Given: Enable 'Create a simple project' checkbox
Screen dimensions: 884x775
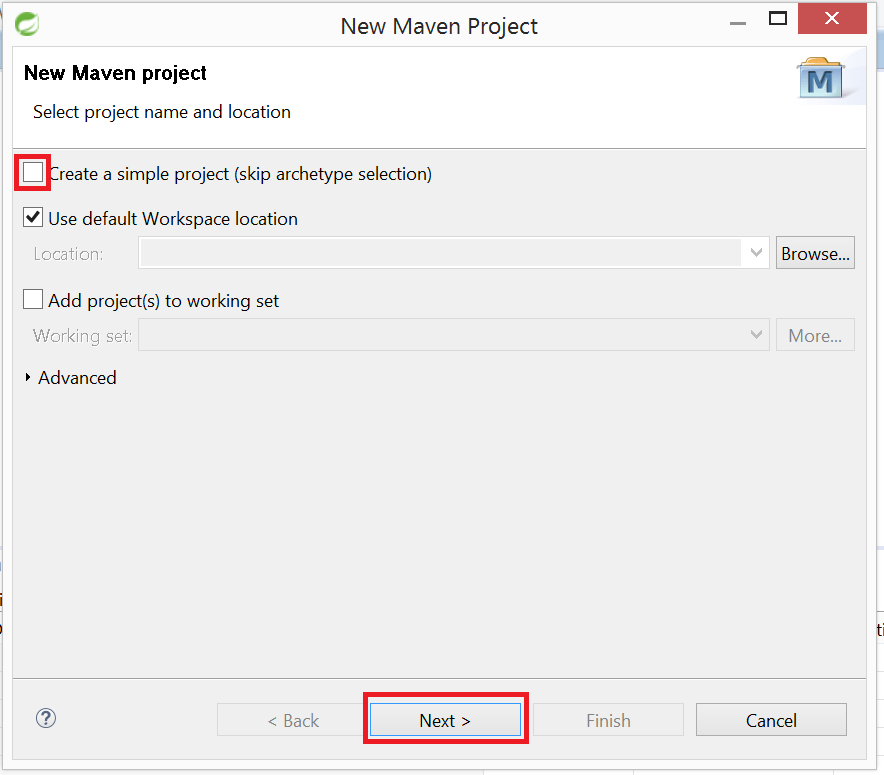Looking at the screenshot, I should [x=33, y=173].
